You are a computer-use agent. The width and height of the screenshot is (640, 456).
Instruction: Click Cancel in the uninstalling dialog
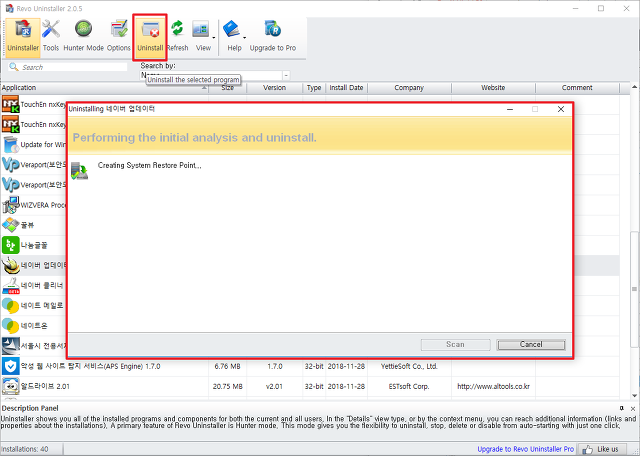click(x=531, y=345)
